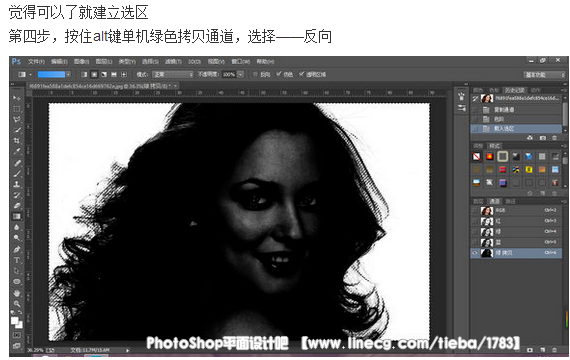Select the Magic Wand tool

[x=17, y=130]
